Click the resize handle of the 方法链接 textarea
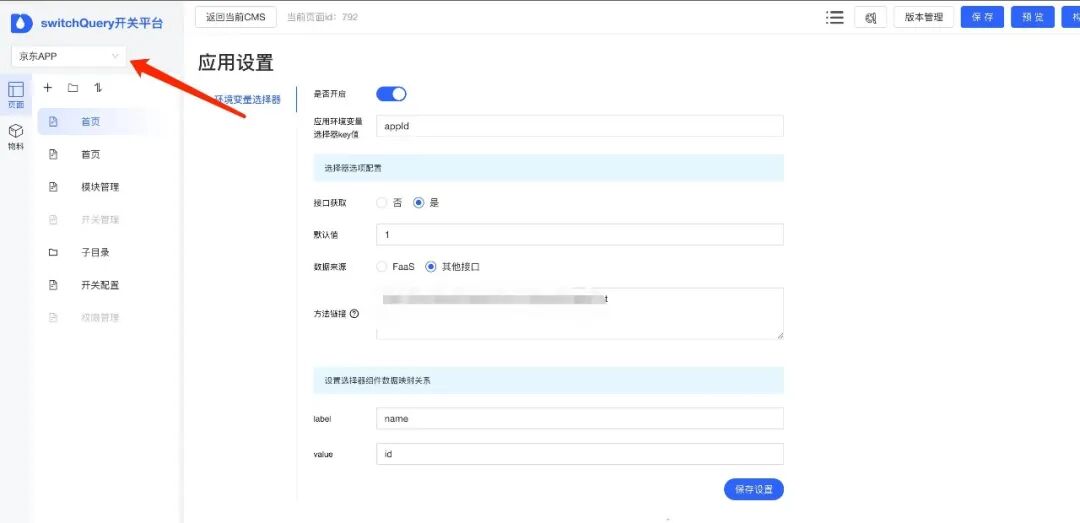Screen dimensions: 1080x523 coord(780,335)
